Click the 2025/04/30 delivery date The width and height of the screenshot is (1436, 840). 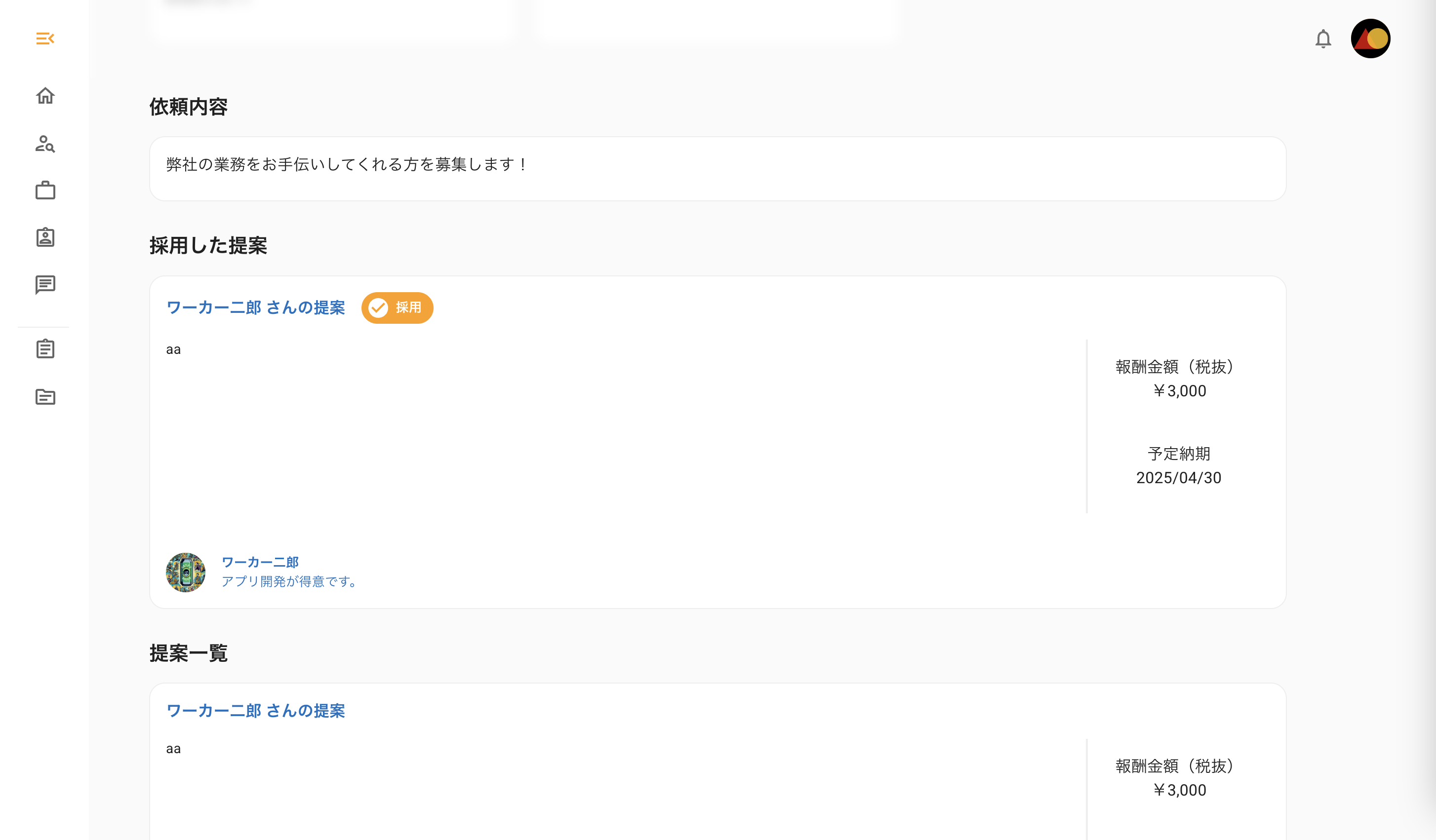coord(1178,478)
